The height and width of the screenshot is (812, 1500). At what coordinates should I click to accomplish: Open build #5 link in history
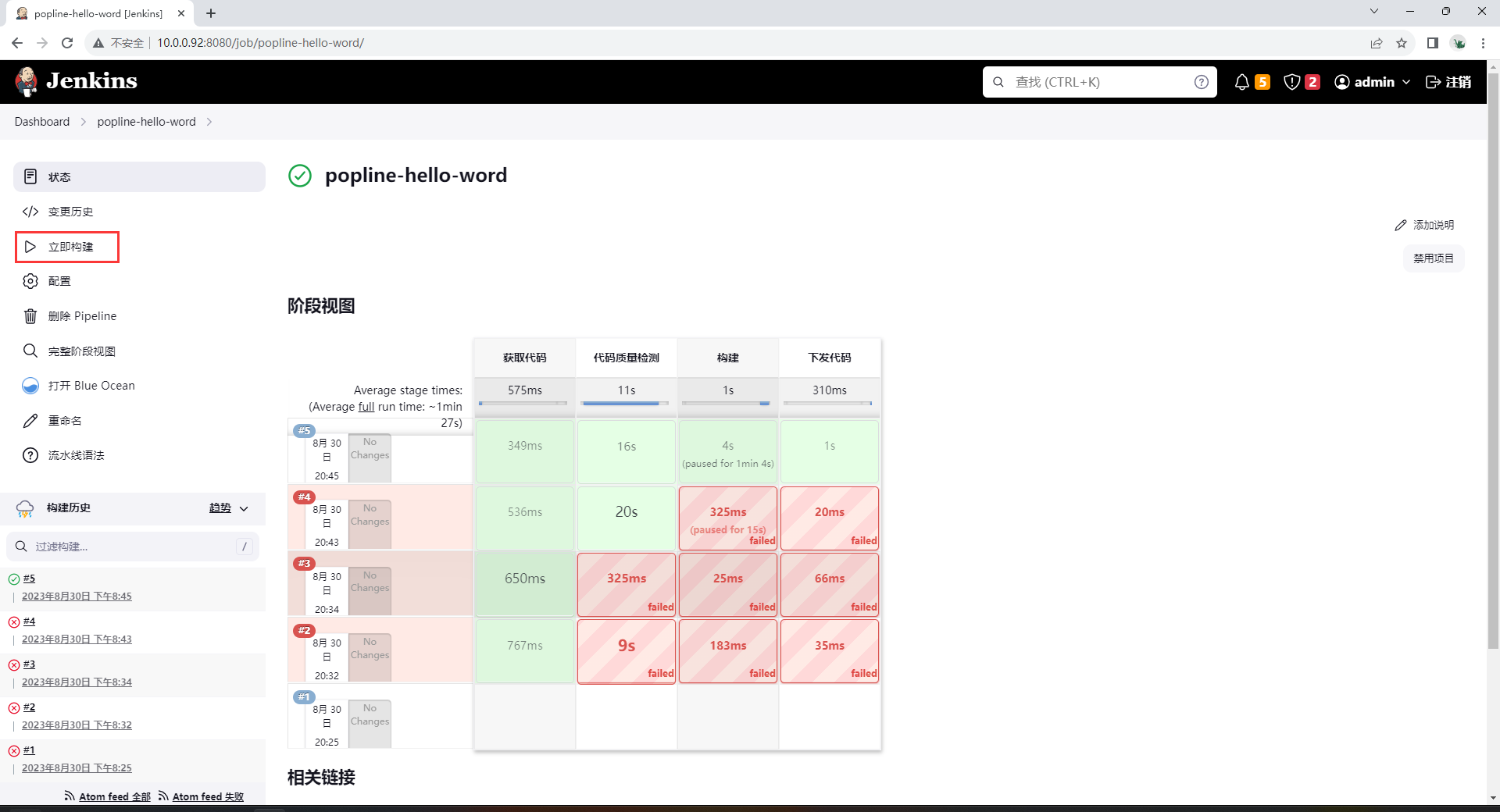[x=29, y=579]
